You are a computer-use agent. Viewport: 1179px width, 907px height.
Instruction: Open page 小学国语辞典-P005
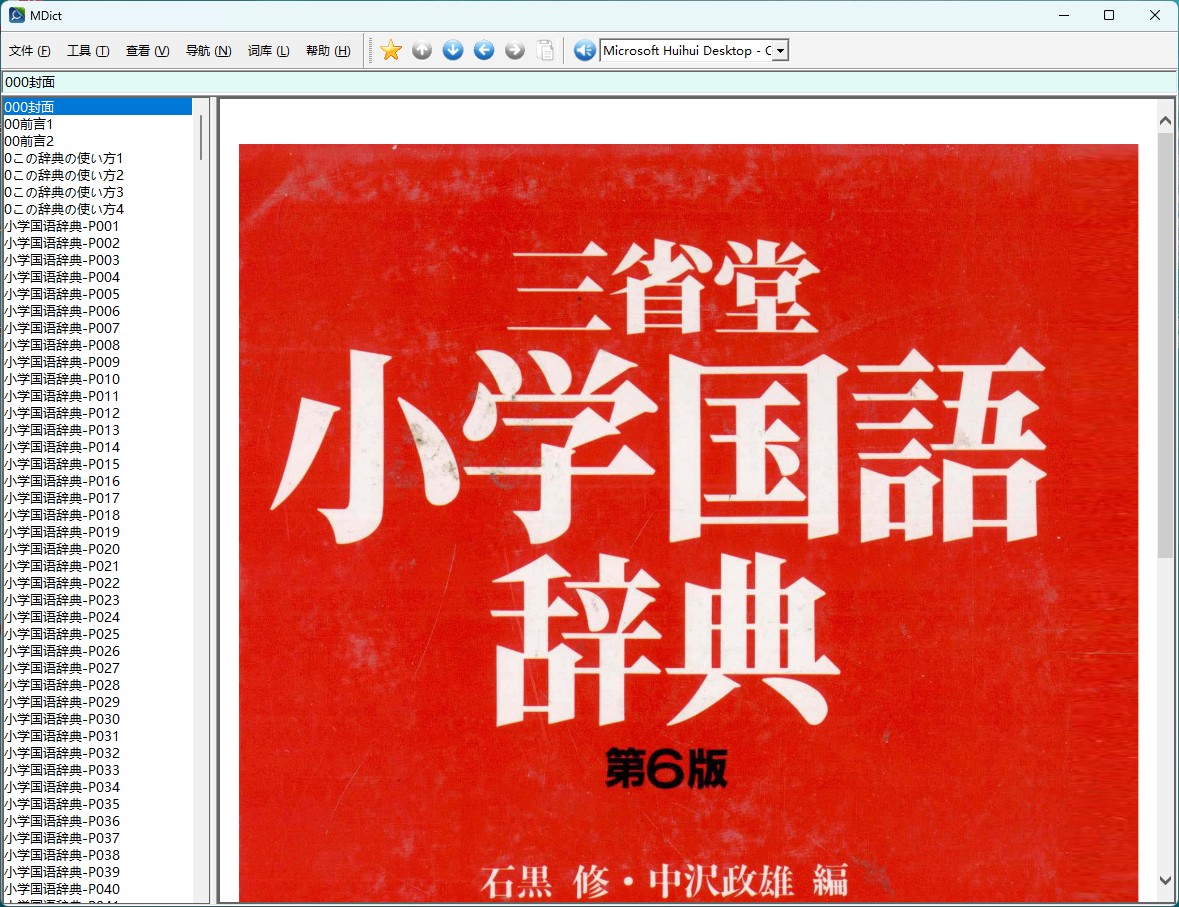click(98, 294)
